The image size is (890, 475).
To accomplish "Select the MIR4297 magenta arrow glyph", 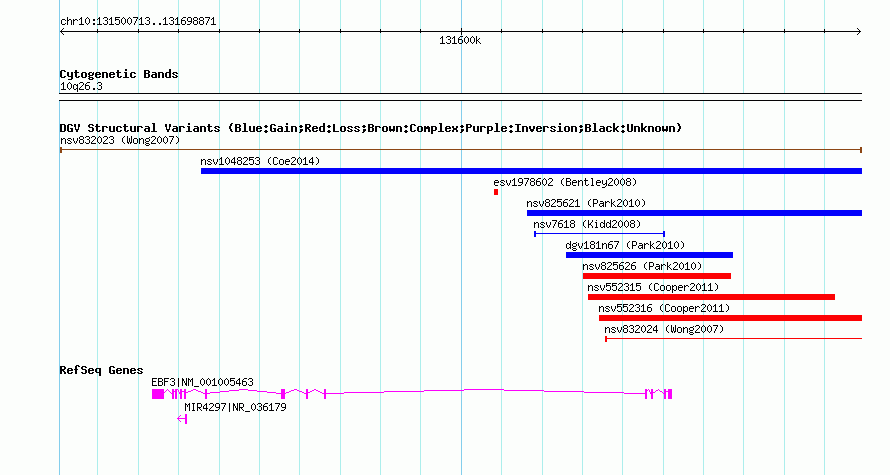I will coord(182,419).
